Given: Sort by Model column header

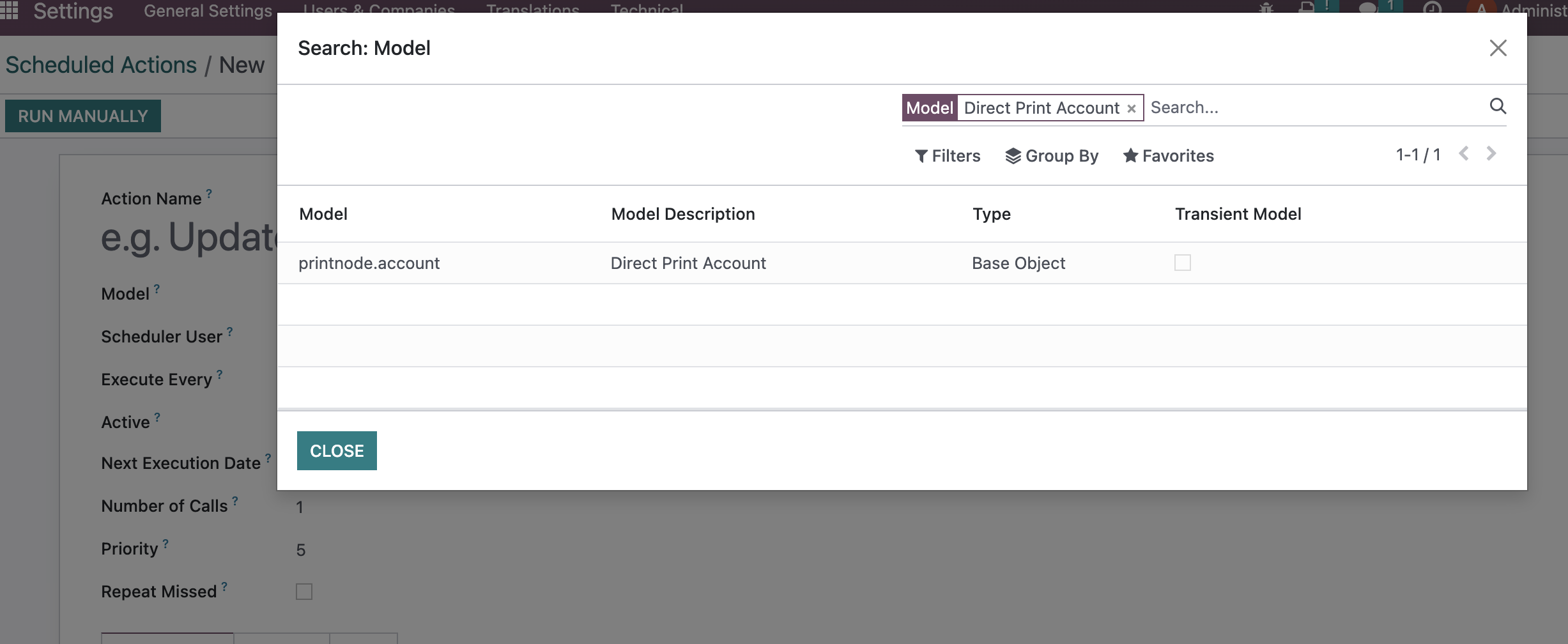Looking at the screenshot, I should [323, 214].
